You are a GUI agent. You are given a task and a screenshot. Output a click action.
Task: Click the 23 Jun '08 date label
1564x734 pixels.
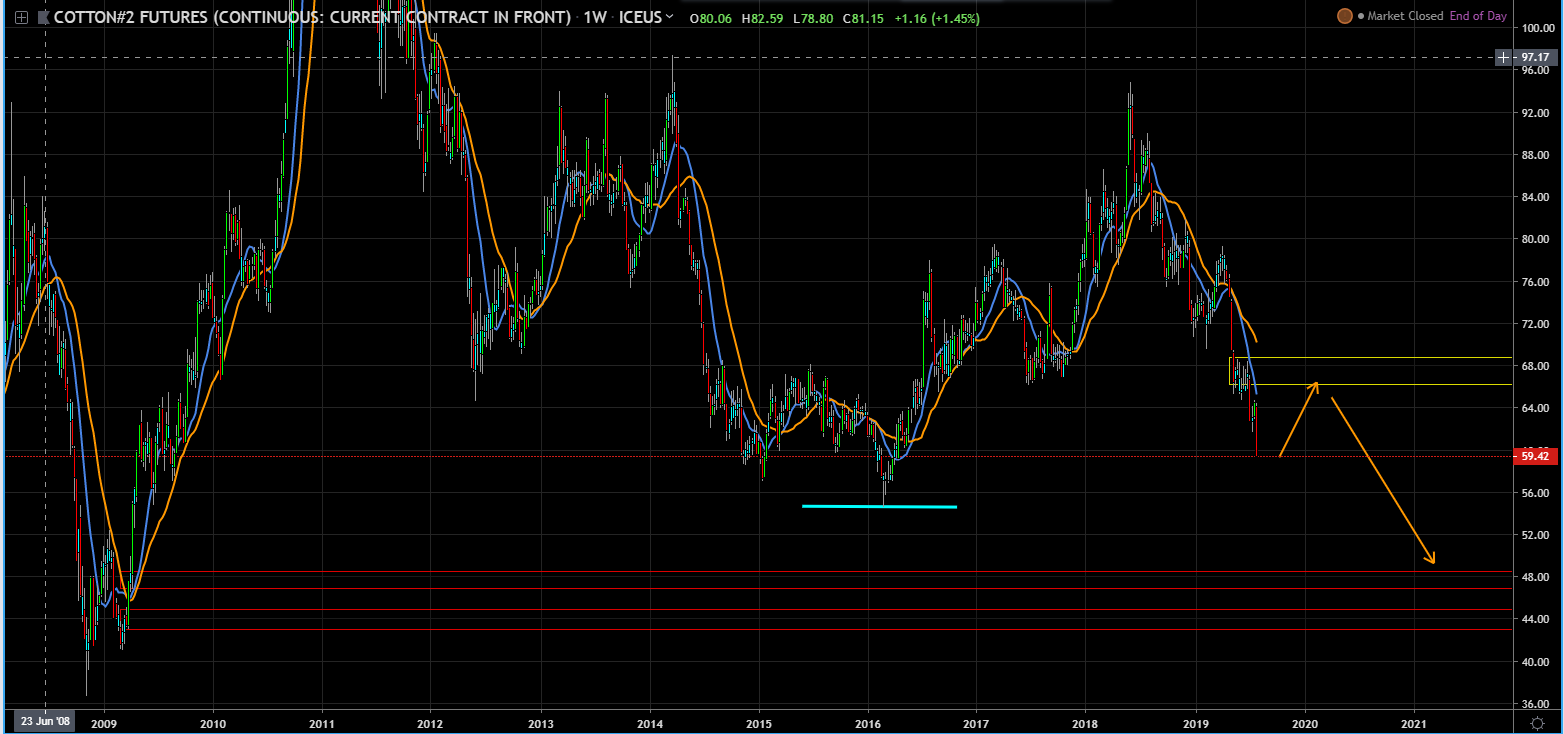[46, 721]
